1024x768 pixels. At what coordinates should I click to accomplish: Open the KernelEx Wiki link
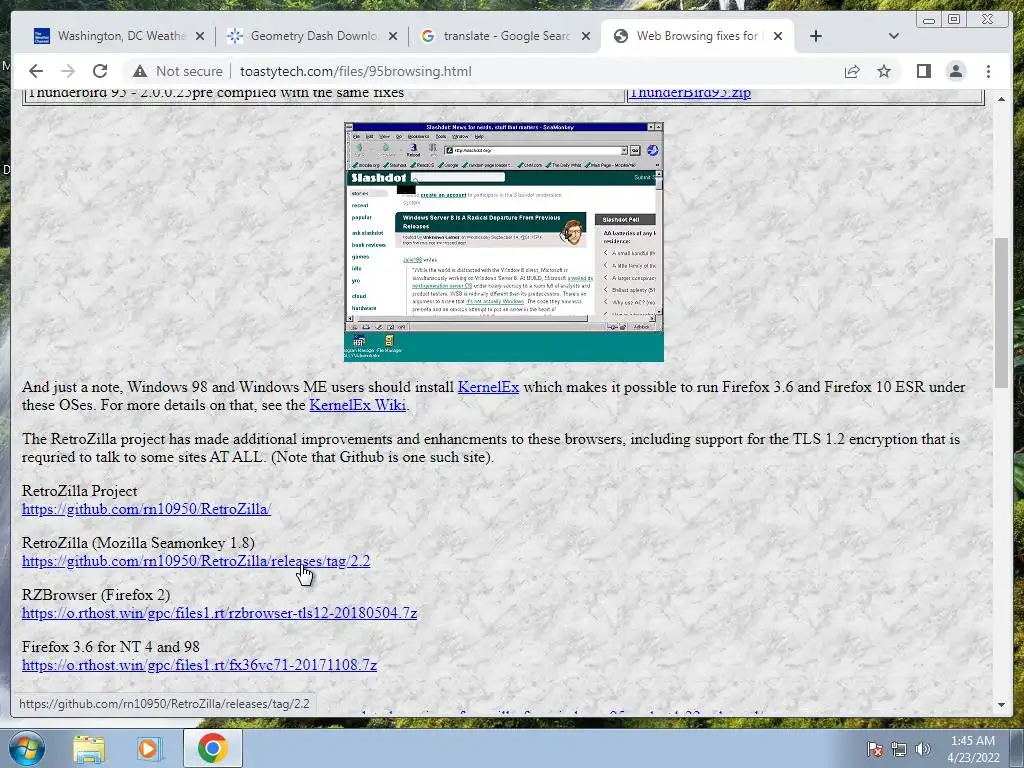pos(357,405)
